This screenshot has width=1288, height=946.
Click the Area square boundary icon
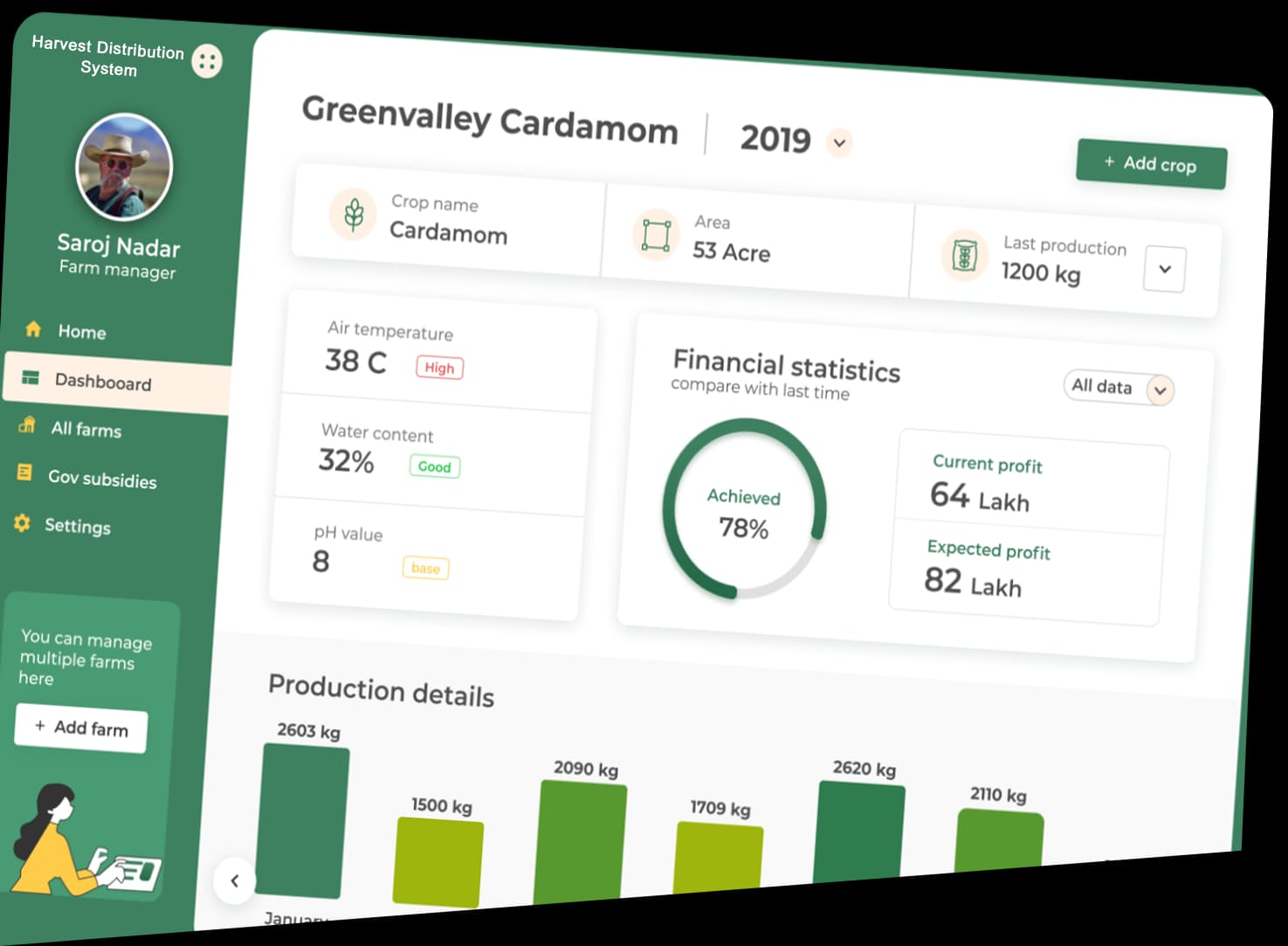[x=656, y=235]
